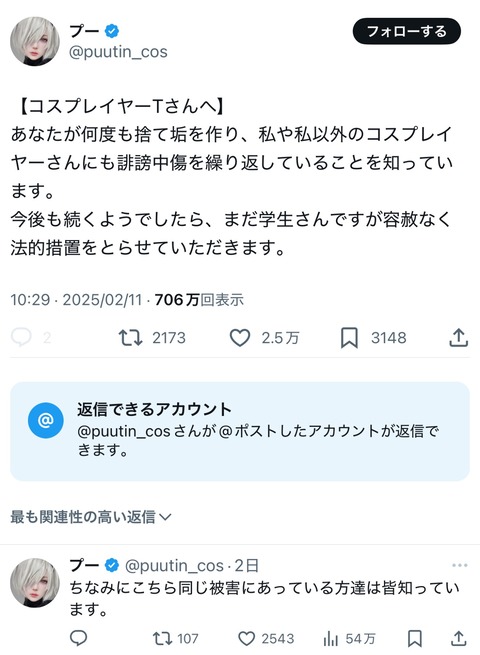480x655 pixels.
Task: Bookmark the reply post
Action: (x=414, y=638)
